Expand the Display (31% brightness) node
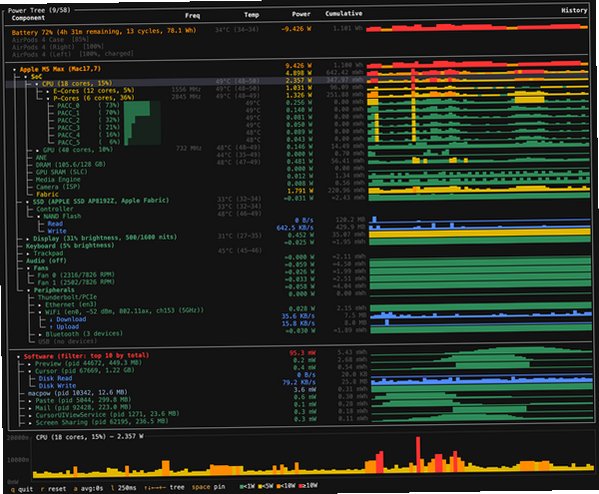 28,239
